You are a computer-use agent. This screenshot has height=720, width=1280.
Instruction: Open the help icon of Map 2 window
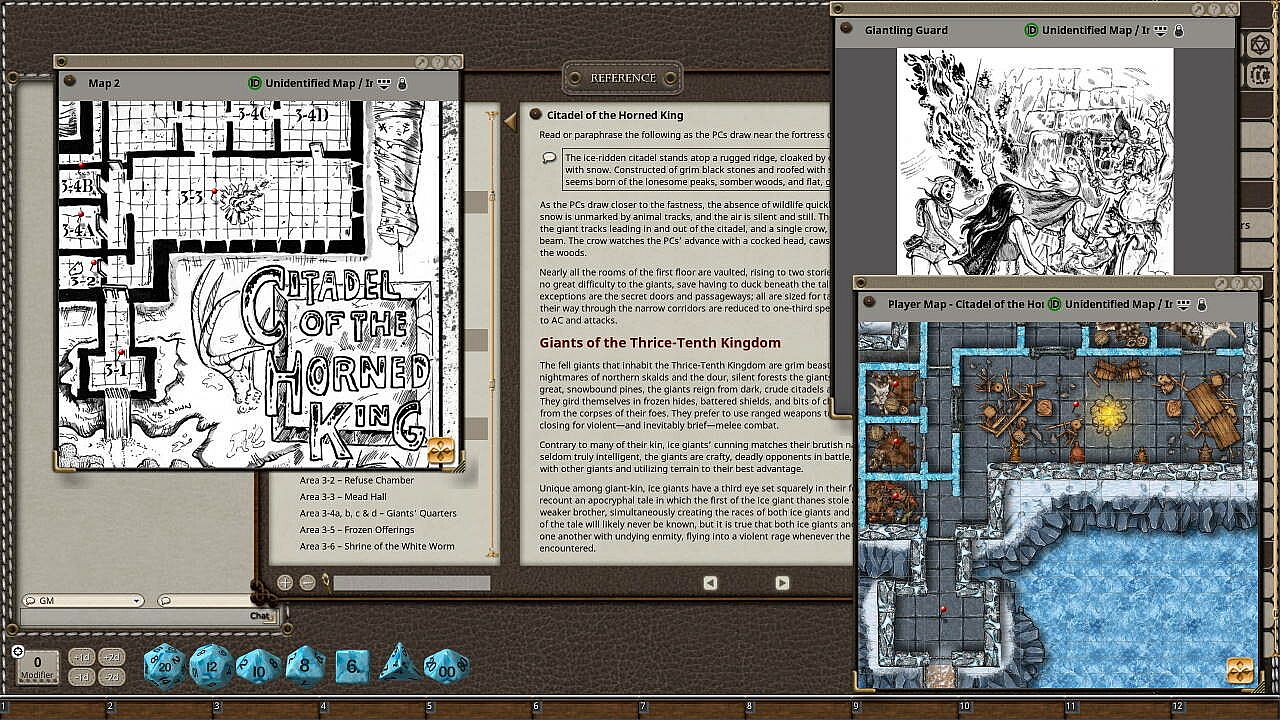coord(436,62)
